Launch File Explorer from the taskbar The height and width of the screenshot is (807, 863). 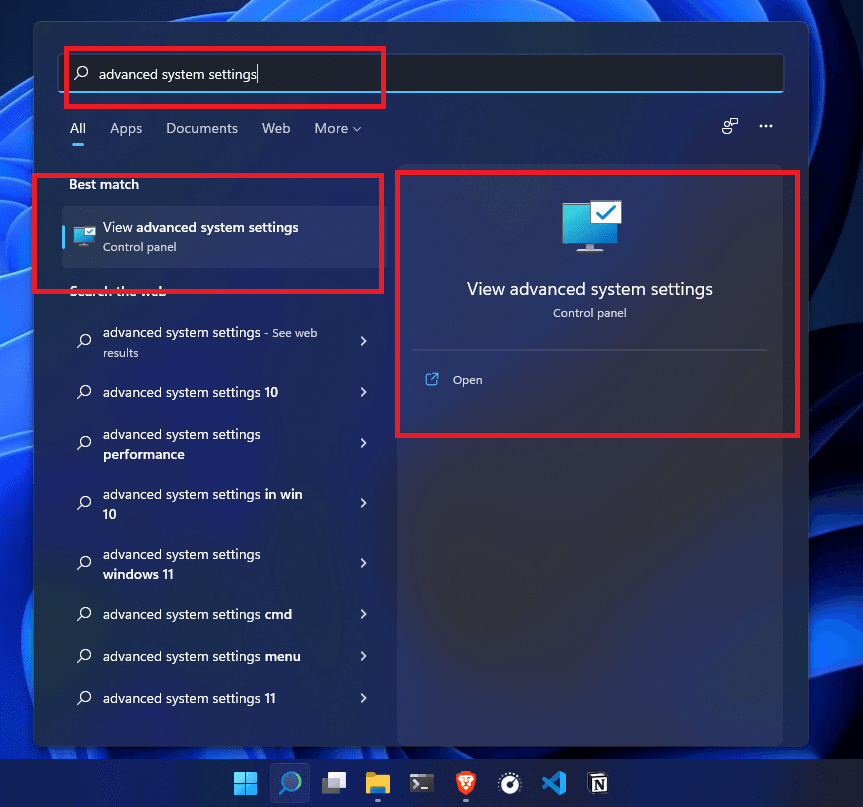378,783
